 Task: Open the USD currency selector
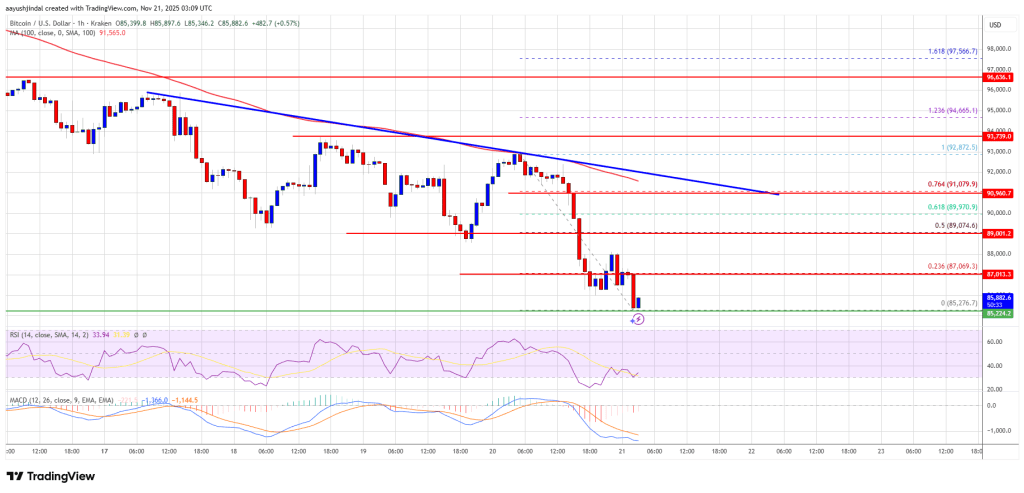click(995, 24)
